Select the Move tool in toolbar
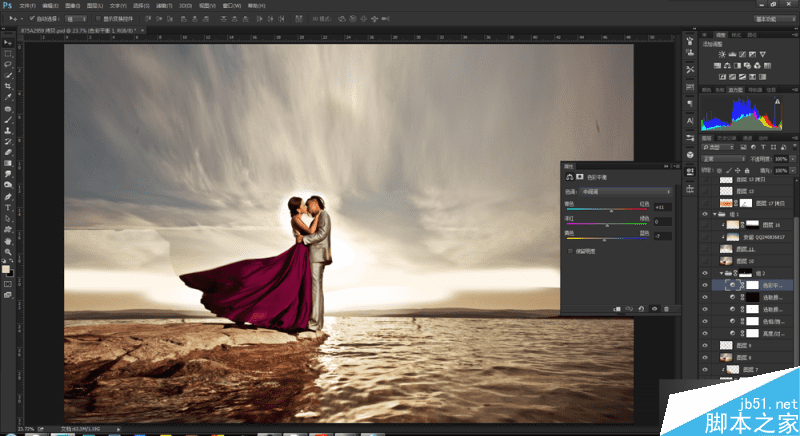 coord(8,42)
